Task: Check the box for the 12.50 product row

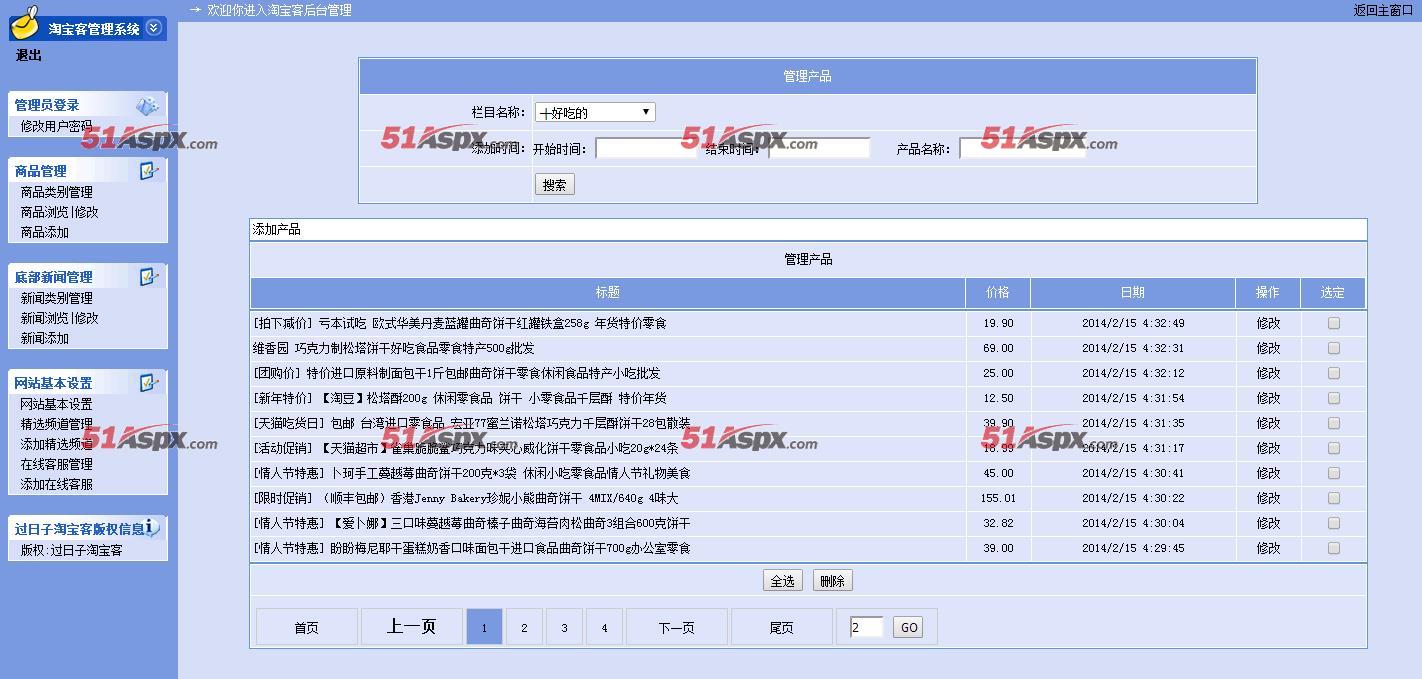Action: (1333, 398)
